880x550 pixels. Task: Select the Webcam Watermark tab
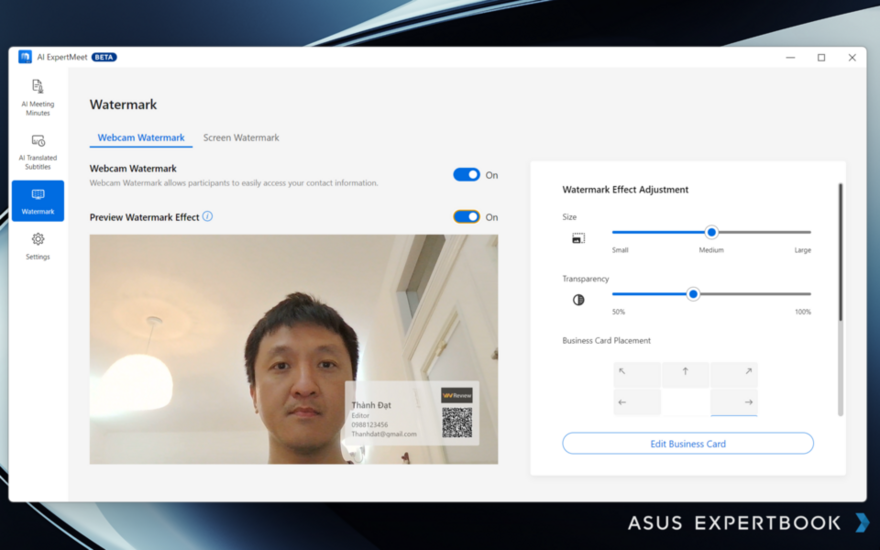pos(141,138)
